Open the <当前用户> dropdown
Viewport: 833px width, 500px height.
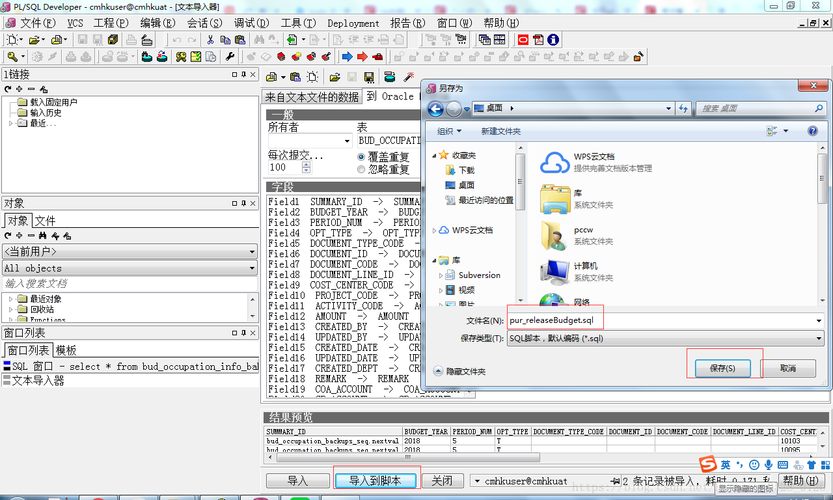[252, 251]
